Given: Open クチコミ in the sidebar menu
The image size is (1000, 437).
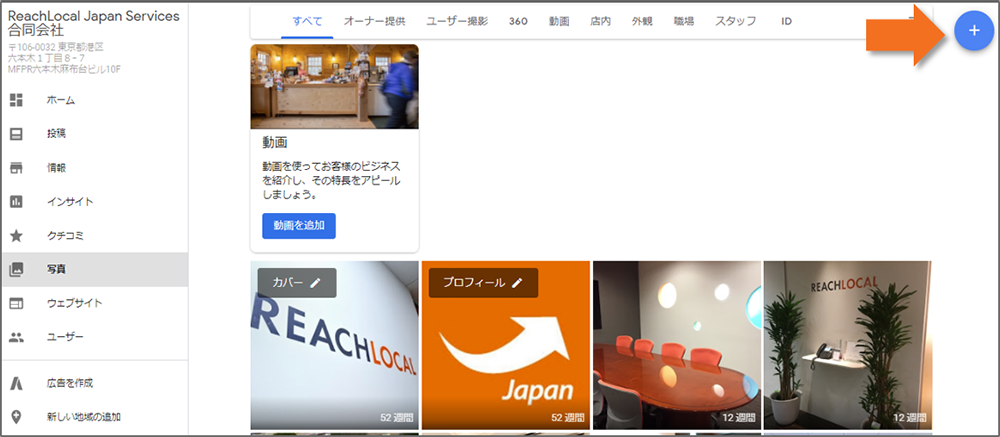Looking at the screenshot, I should pos(94,235).
